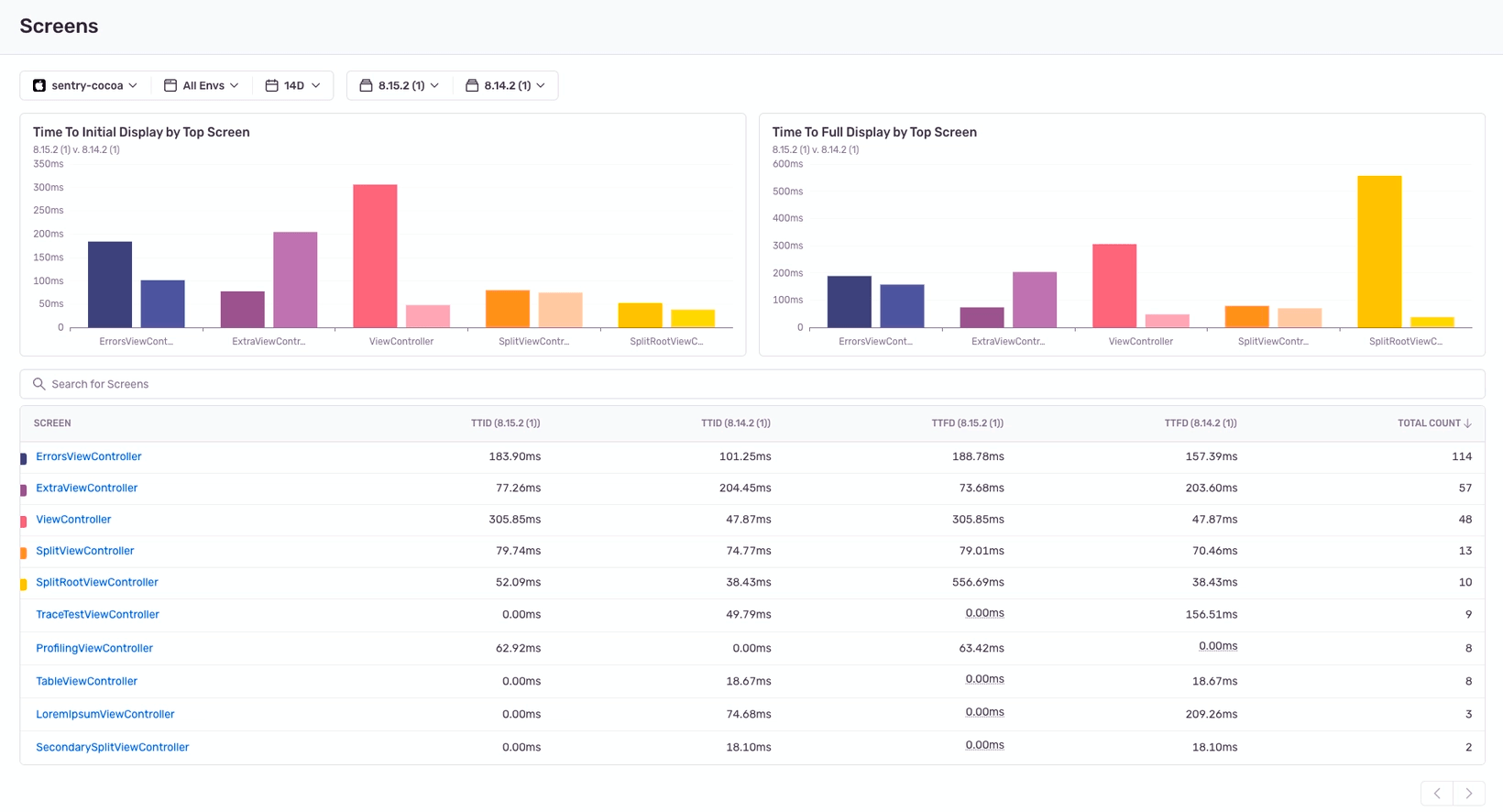1503x812 pixels.
Task: Click the sentry-cocoa project icon
Action: tap(39, 85)
